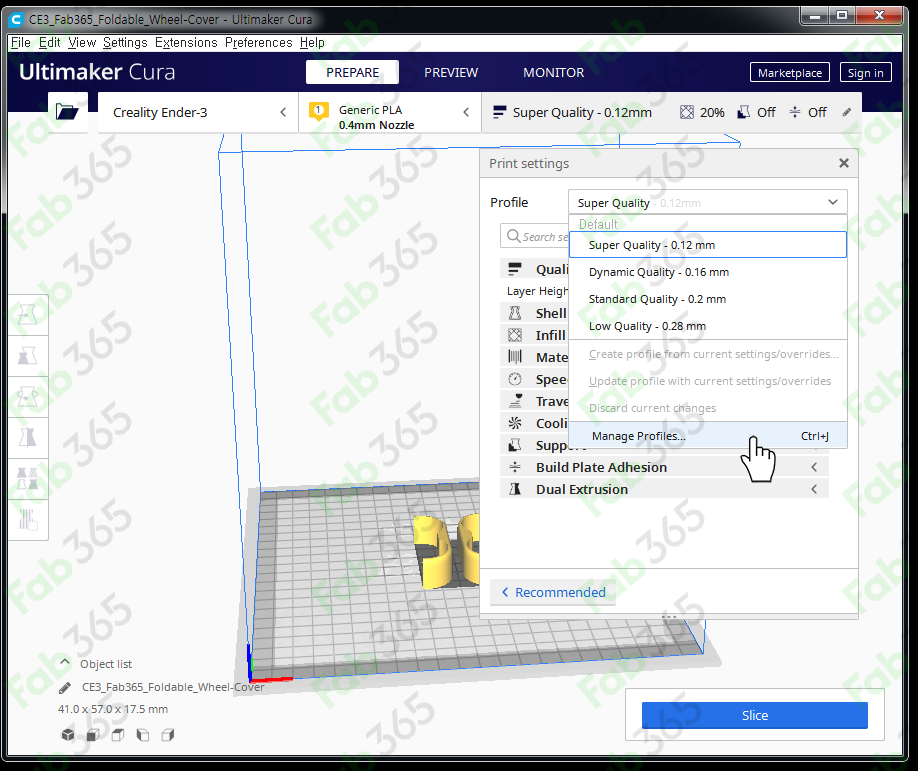Select the Per Model Settings tool
The width and height of the screenshot is (918, 771).
[28, 478]
